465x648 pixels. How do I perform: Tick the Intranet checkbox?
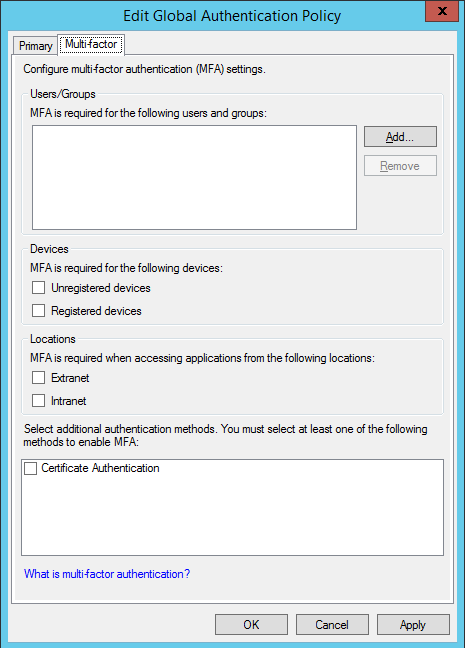click(38, 400)
